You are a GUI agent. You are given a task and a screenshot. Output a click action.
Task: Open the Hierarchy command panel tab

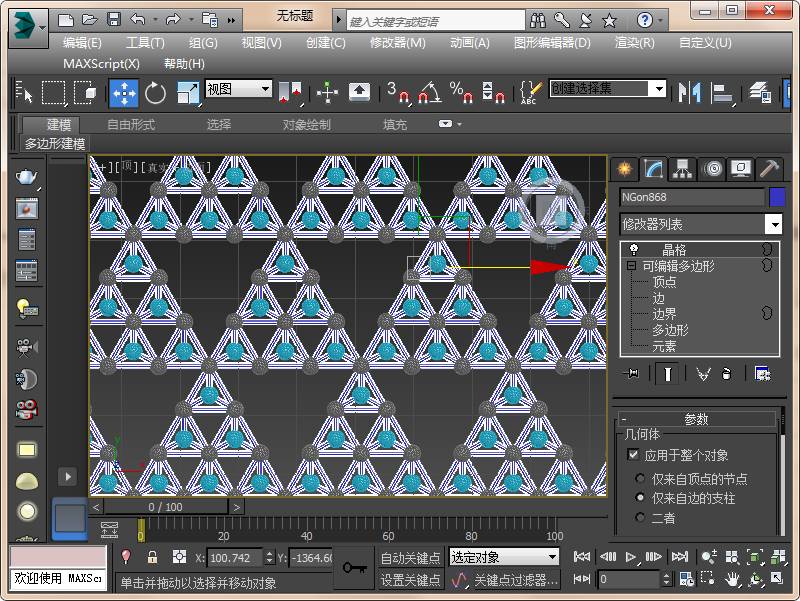[682, 169]
